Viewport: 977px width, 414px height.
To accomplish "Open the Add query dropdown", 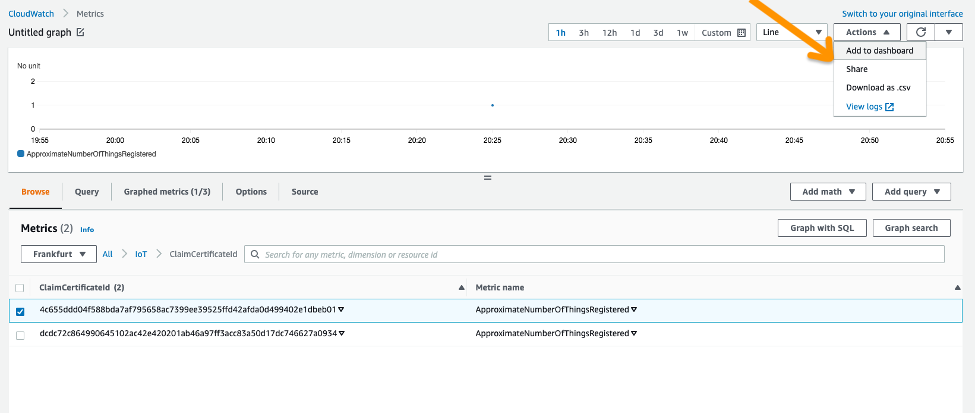I will point(912,192).
